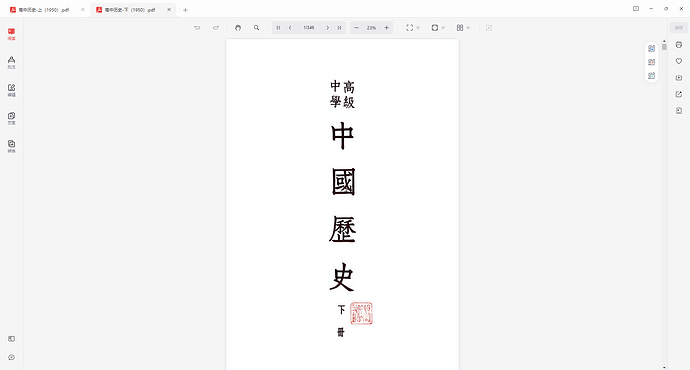
Task: Open the Edit tool in the left sidebar
Action: [x=11, y=91]
